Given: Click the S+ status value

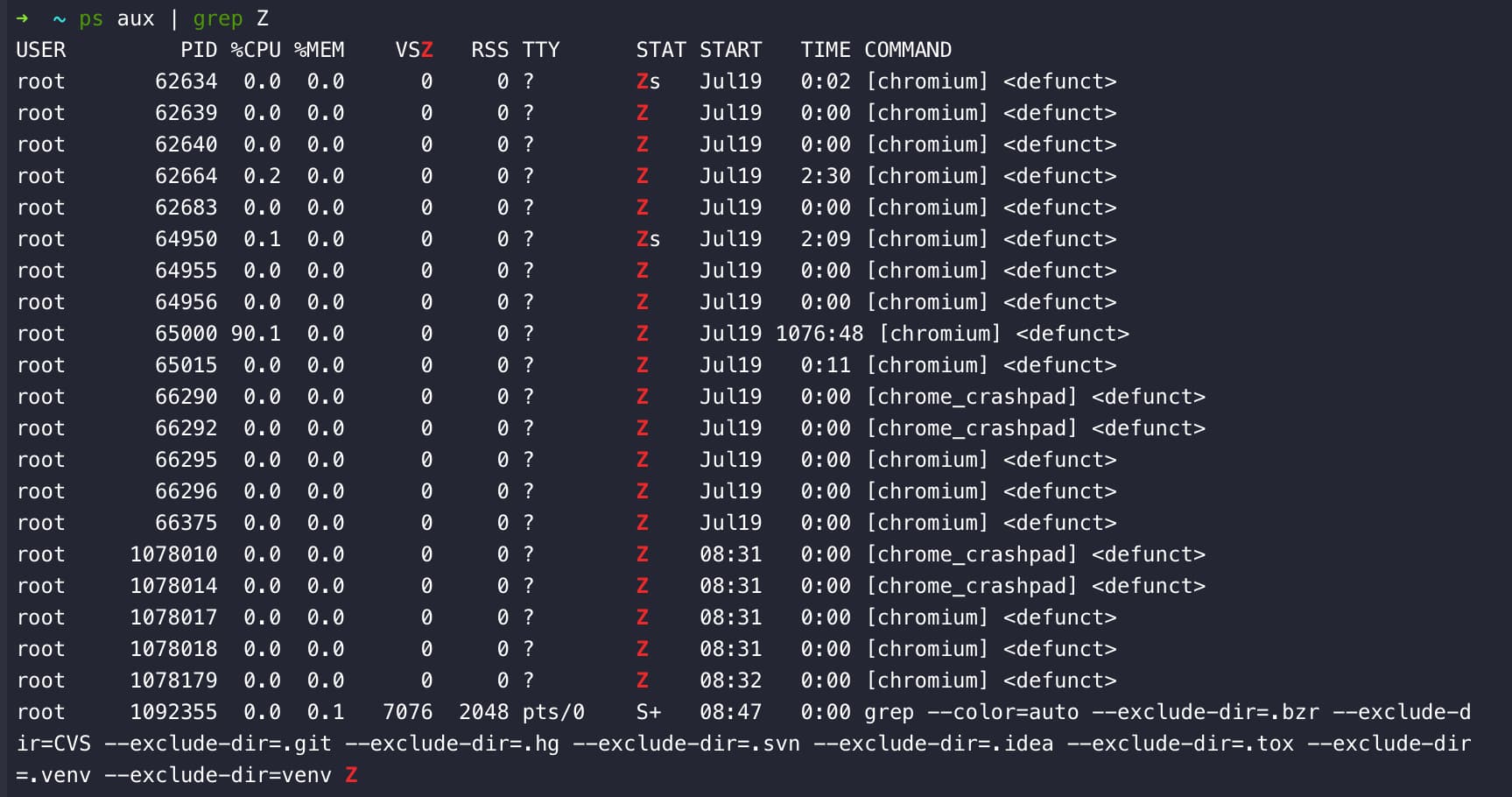Looking at the screenshot, I should 649,712.
